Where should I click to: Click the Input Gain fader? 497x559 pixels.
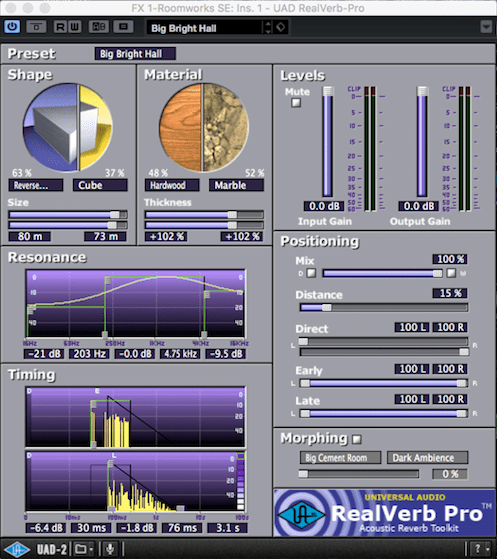328,142
